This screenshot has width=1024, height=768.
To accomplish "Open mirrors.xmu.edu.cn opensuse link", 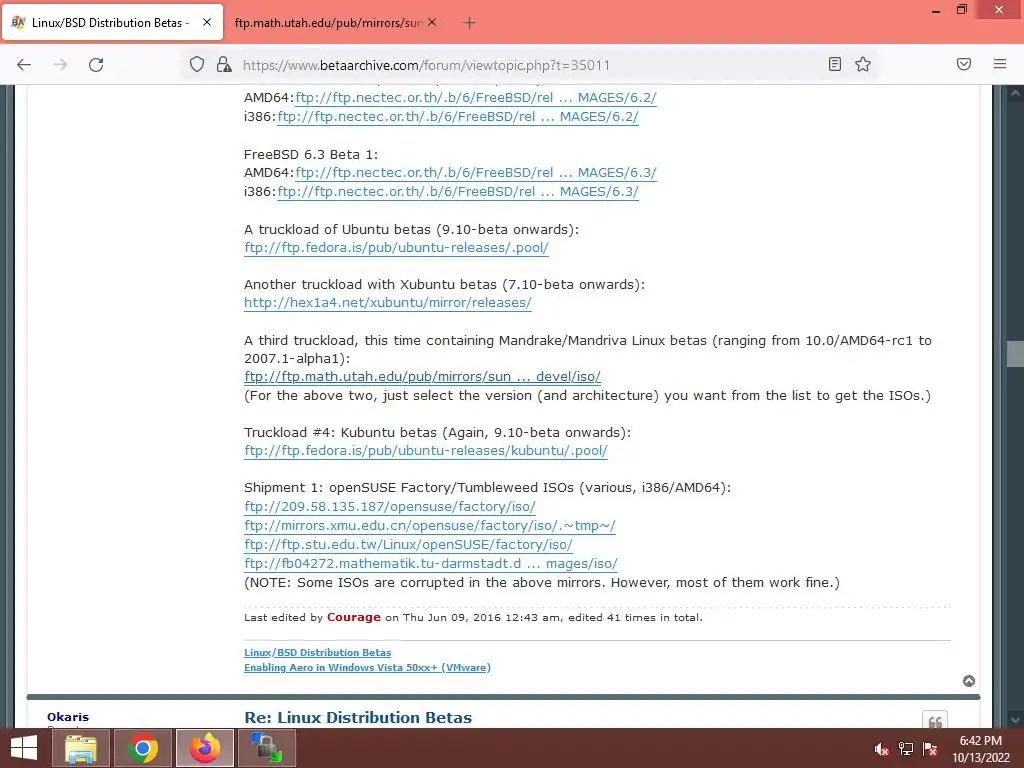I will (430, 526).
